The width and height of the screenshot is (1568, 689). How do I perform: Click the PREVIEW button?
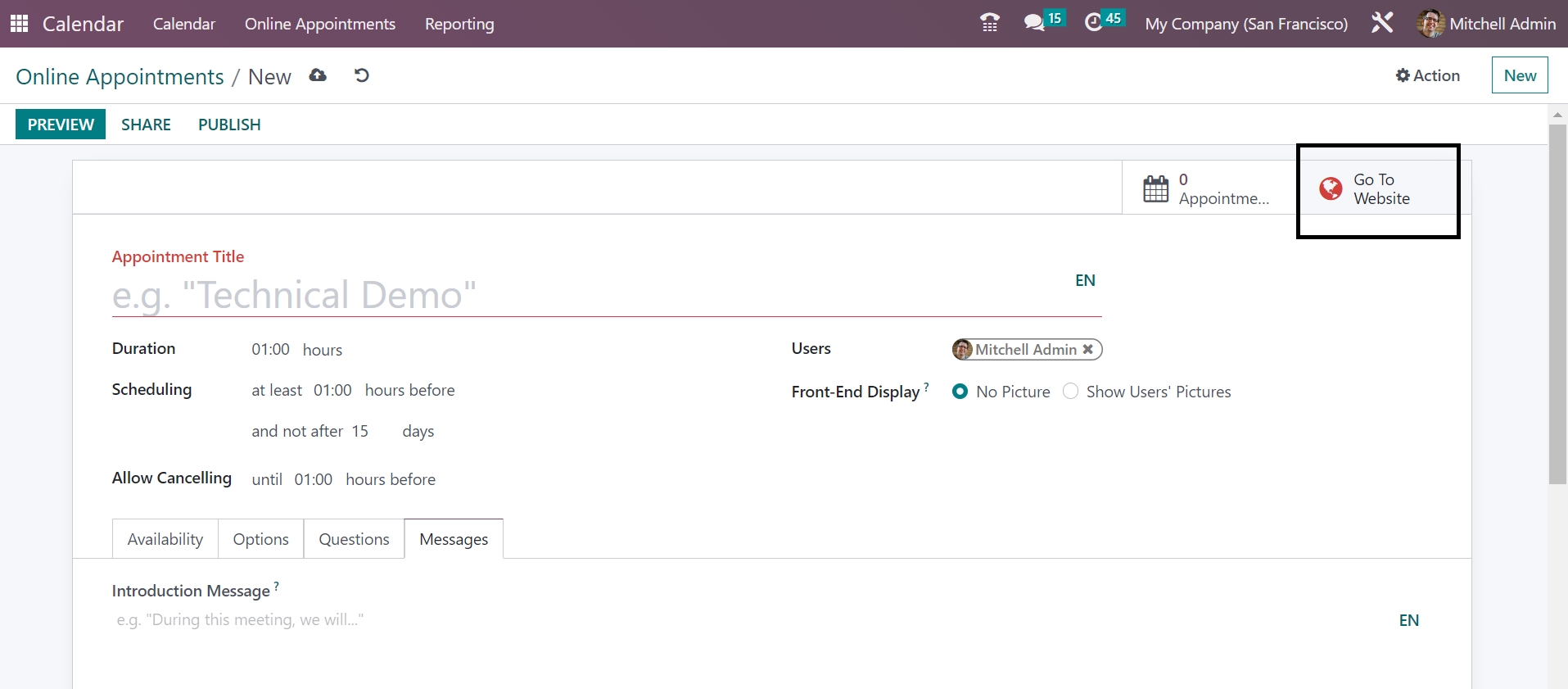61,125
